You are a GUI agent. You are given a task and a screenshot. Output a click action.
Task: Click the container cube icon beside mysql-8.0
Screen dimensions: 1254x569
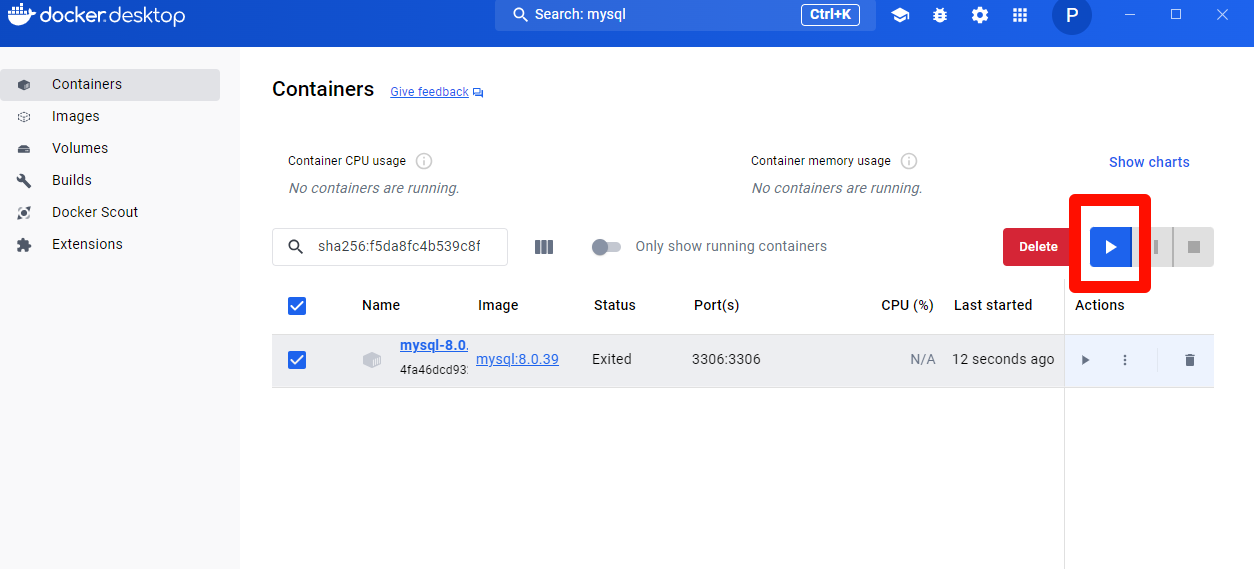tap(372, 360)
